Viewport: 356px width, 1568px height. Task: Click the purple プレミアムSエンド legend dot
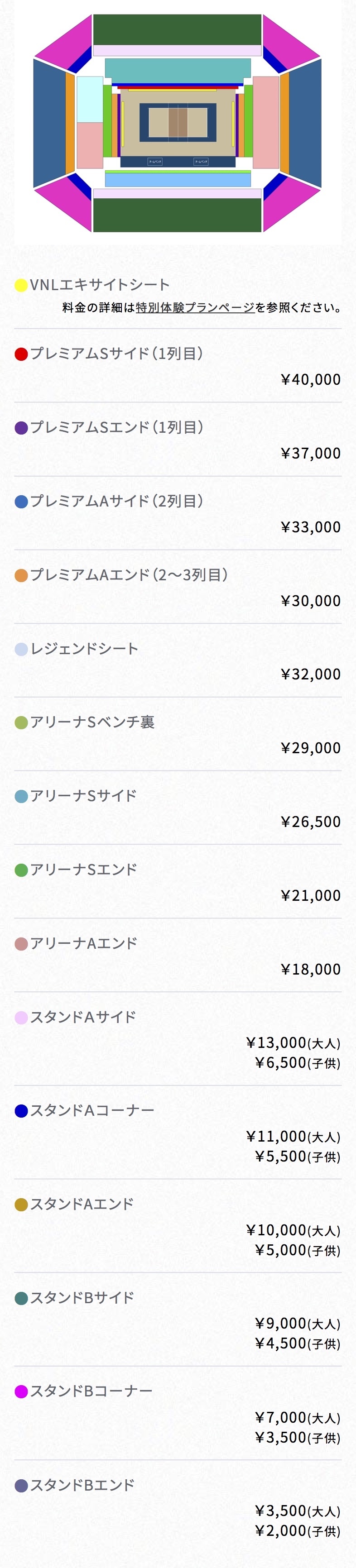pos(21,428)
